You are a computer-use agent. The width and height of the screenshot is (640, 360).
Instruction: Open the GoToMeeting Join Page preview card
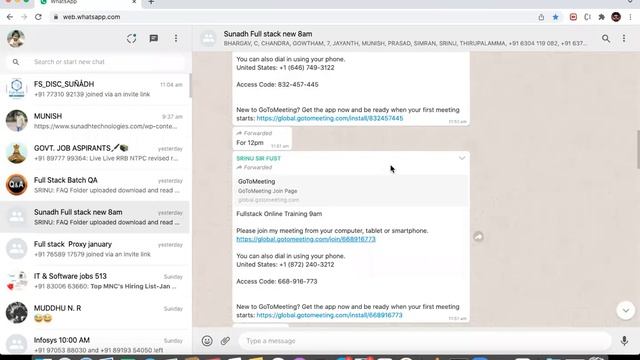coord(351,191)
